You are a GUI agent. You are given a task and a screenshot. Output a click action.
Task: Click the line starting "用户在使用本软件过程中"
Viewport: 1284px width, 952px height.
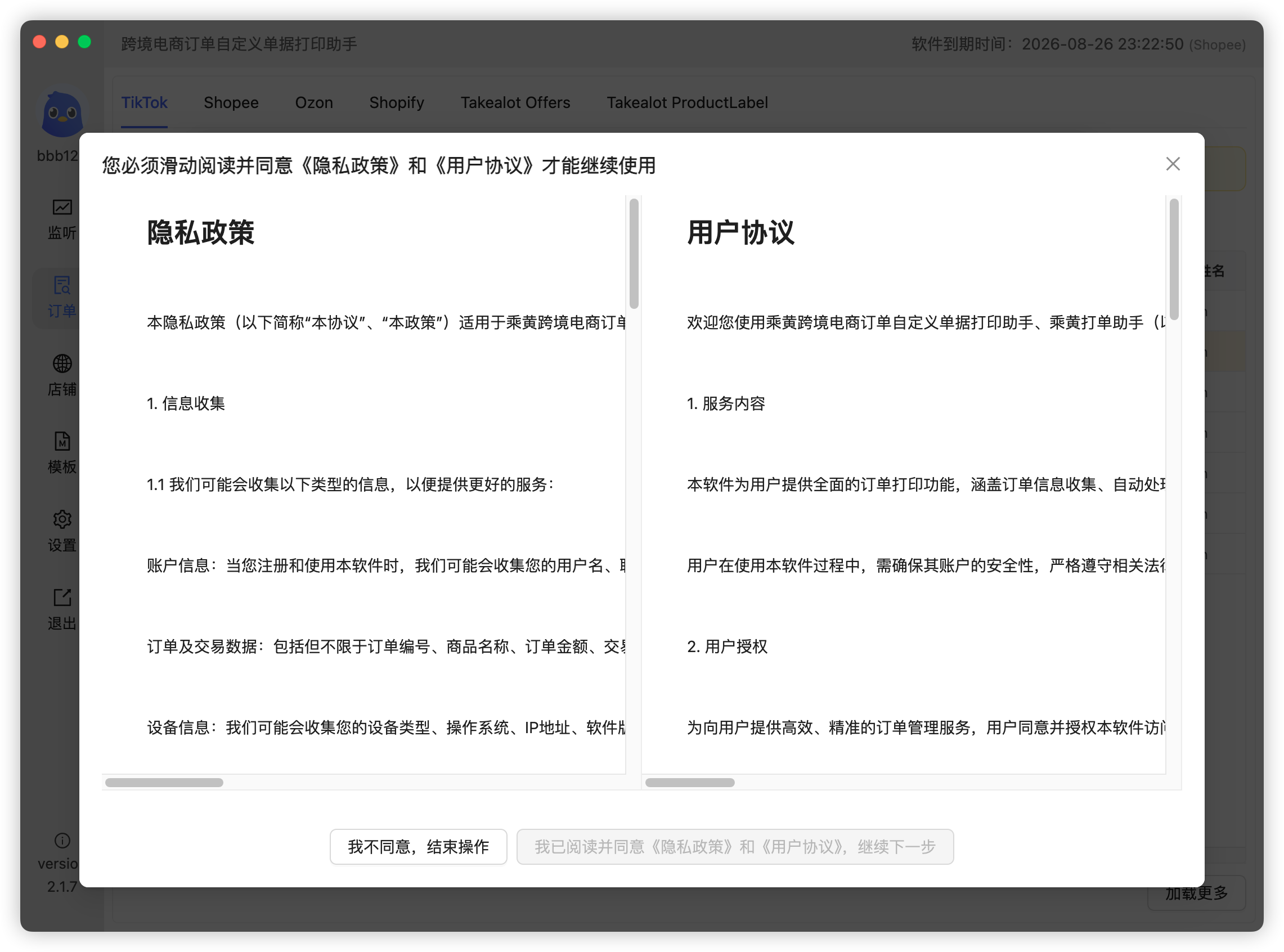[x=926, y=566]
